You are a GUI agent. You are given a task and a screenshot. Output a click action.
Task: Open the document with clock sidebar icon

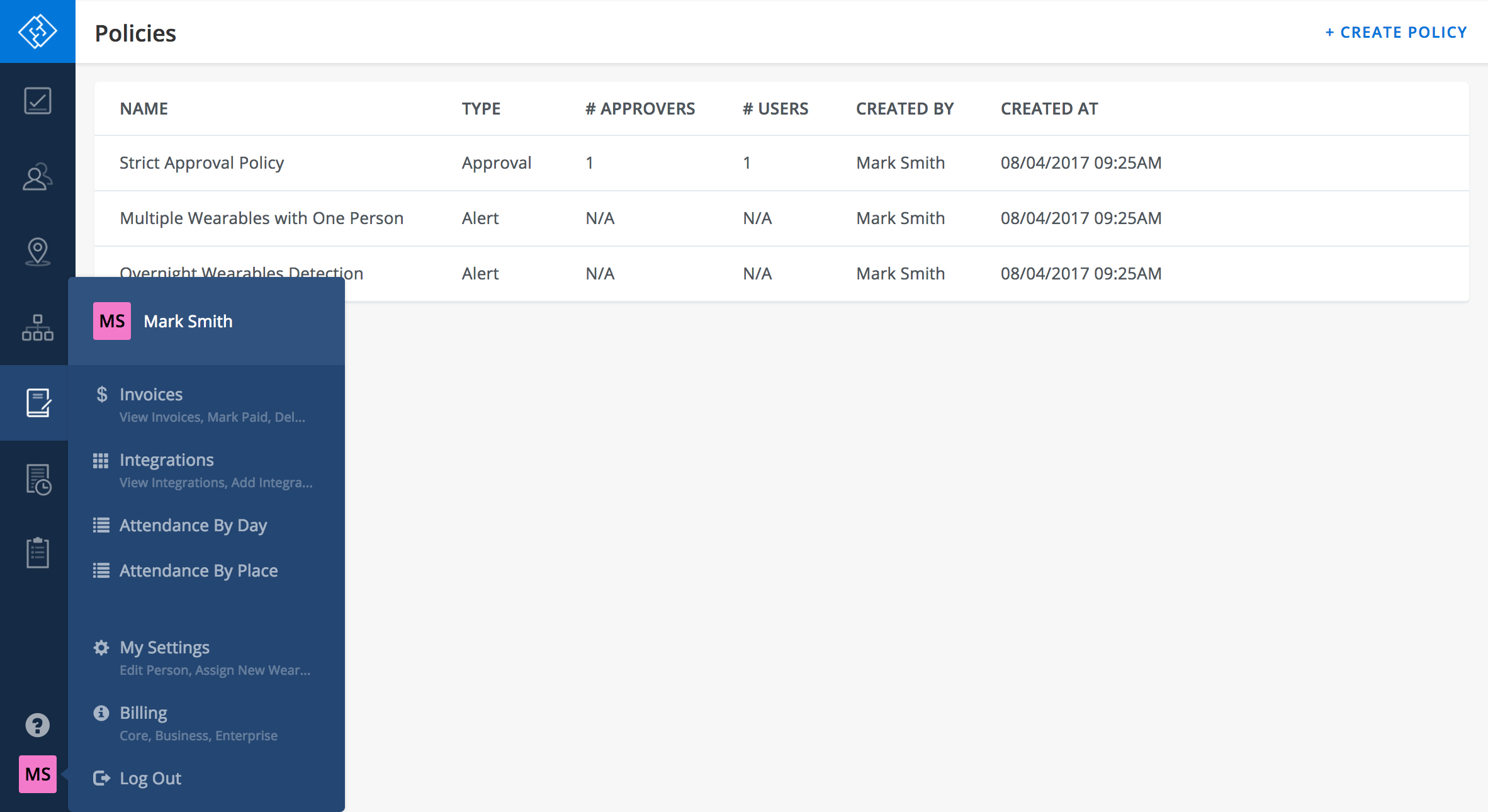37,479
